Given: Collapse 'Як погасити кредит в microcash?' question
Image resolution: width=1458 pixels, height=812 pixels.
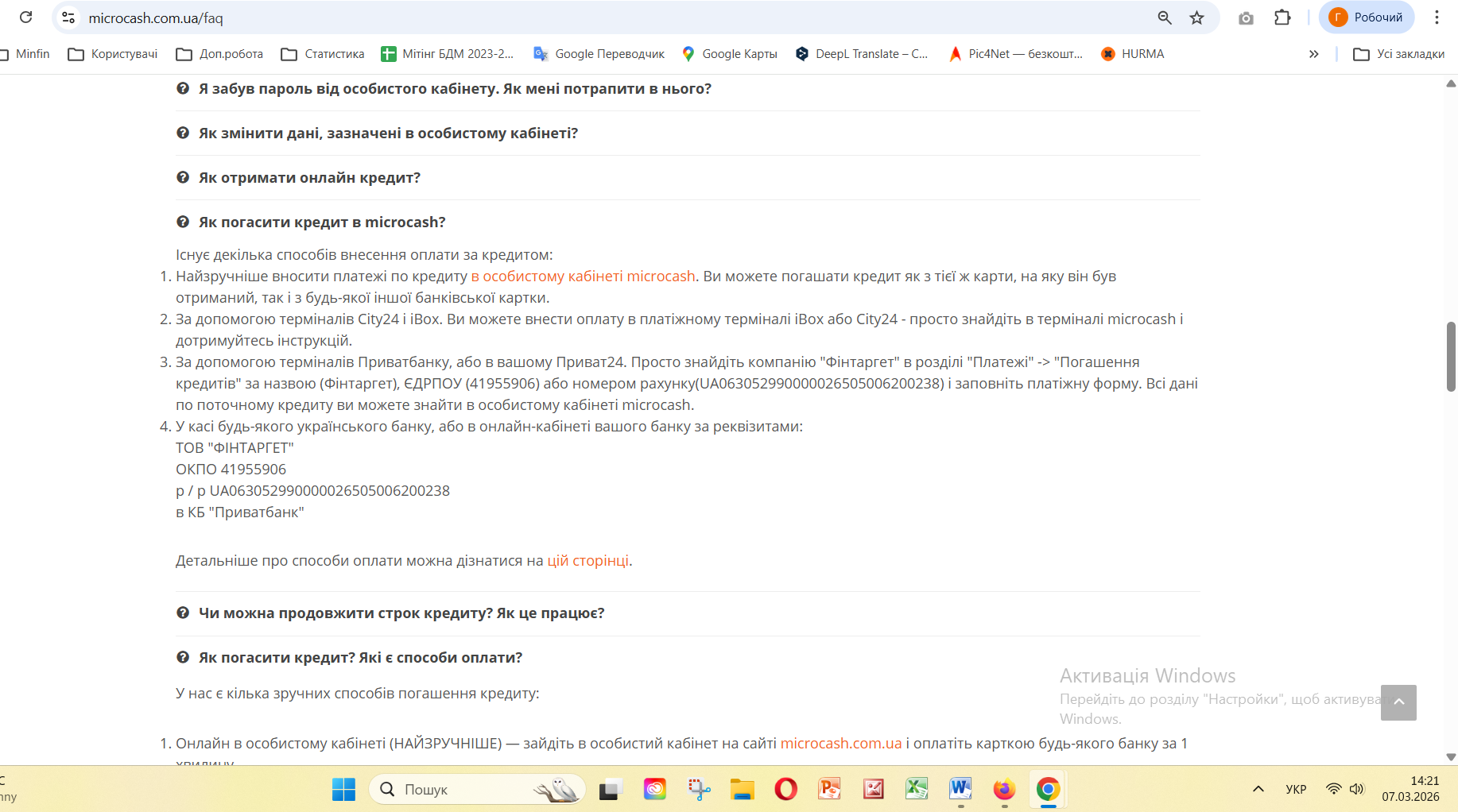Looking at the screenshot, I should click(x=322, y=222).
